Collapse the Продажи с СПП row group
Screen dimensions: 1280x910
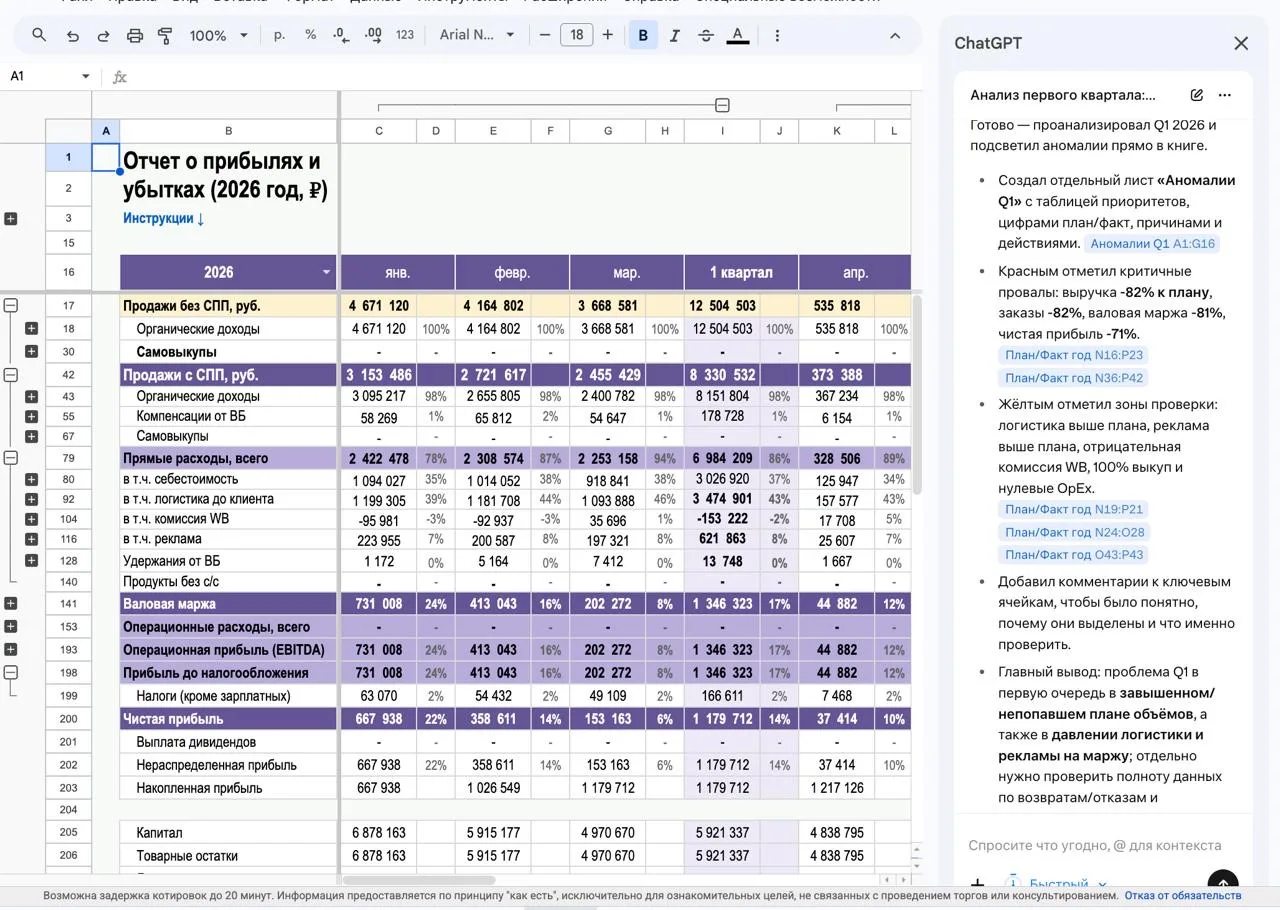(11, 375)
